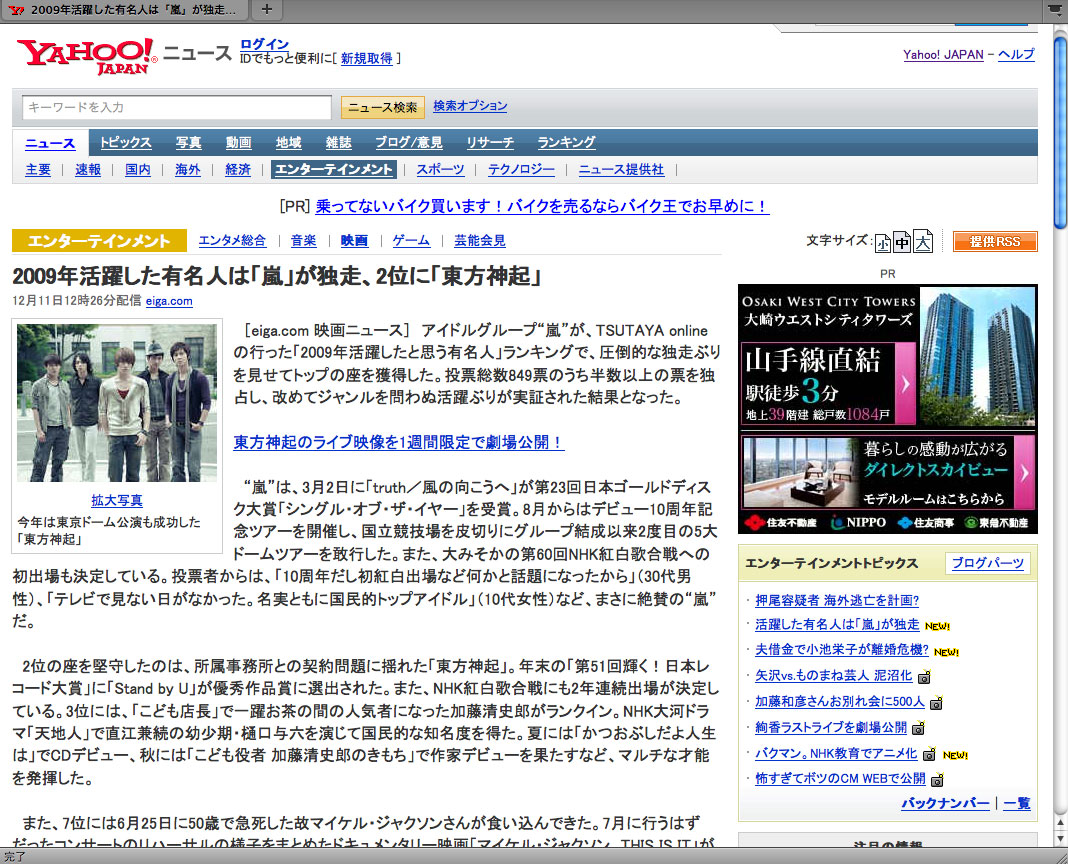Open a new browser tab with plus button
Image resolution: width=1068 pixels, height=864 pixels.
pyautogui.click(x=267, y=10)
